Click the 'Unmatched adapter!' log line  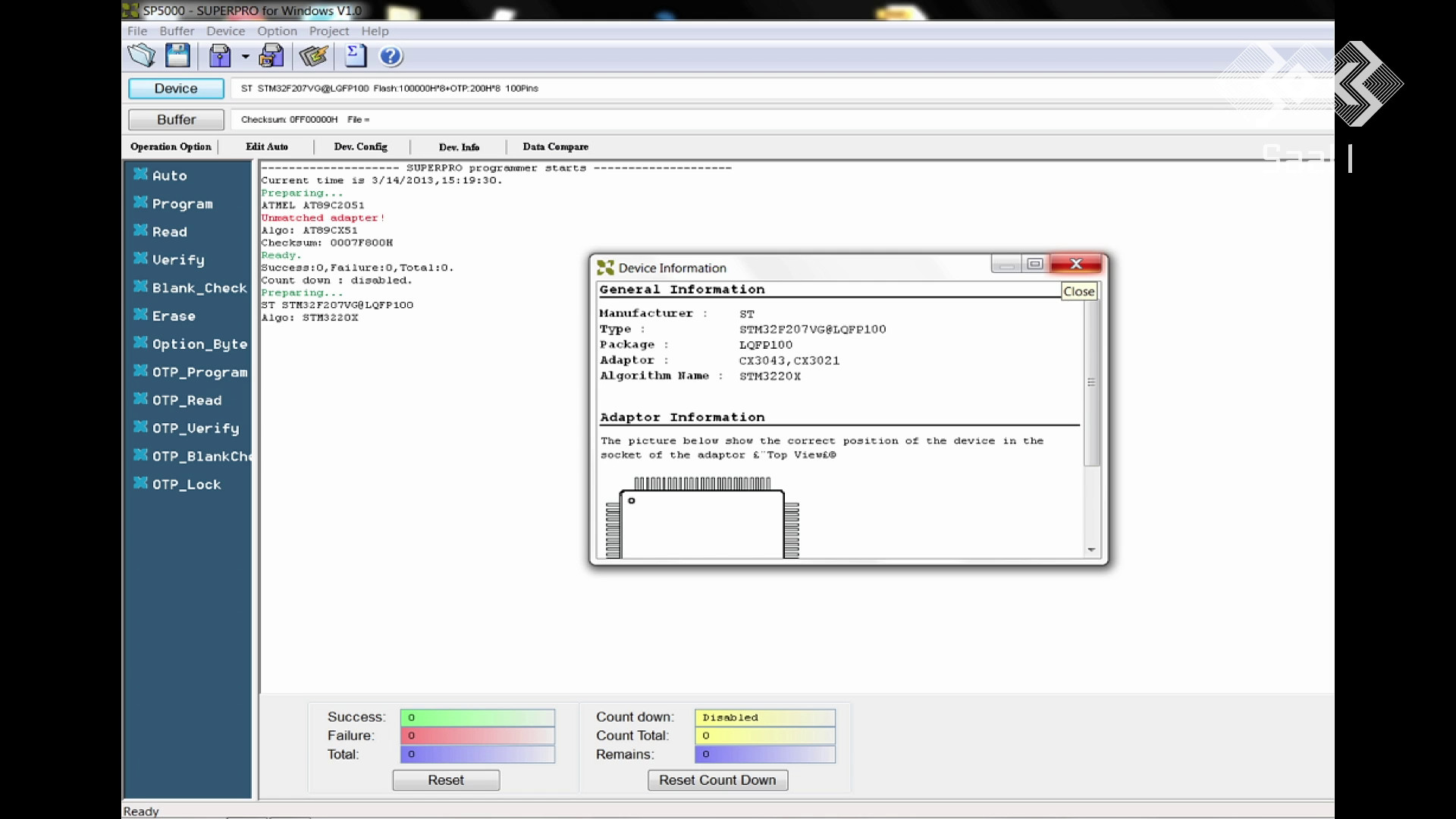(324, 218)
